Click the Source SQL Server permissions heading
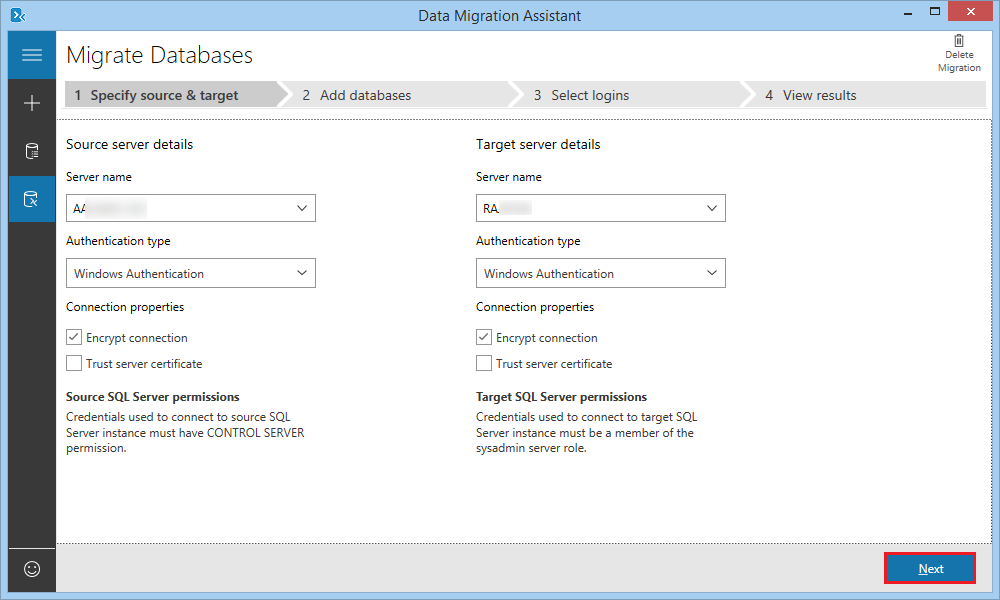The width and height of the screenshot is (1000, 600). point(152,397)
